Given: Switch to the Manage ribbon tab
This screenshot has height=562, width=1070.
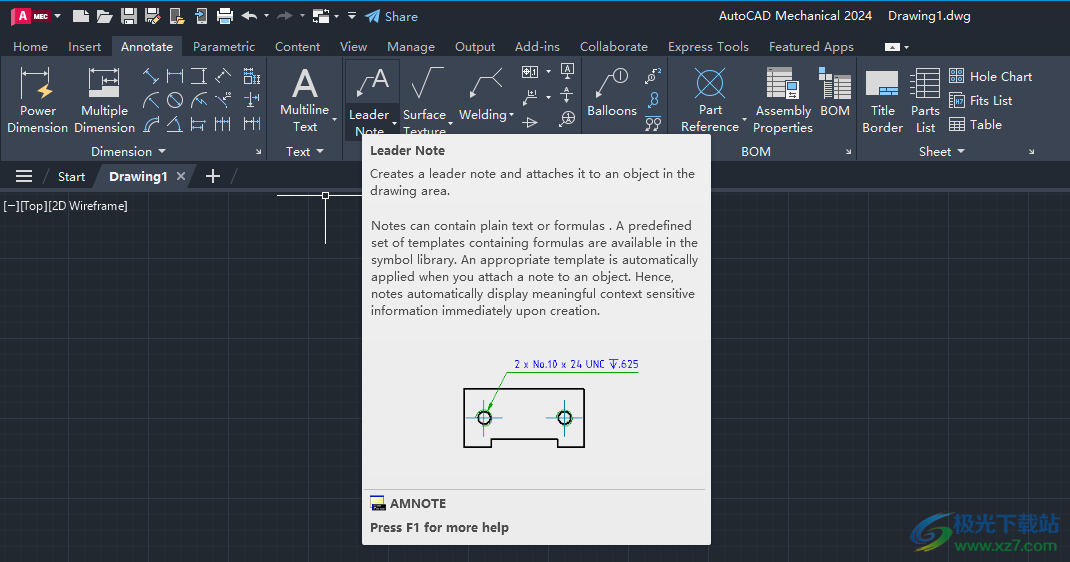Looking at the screenshot, I should [411, 46].
